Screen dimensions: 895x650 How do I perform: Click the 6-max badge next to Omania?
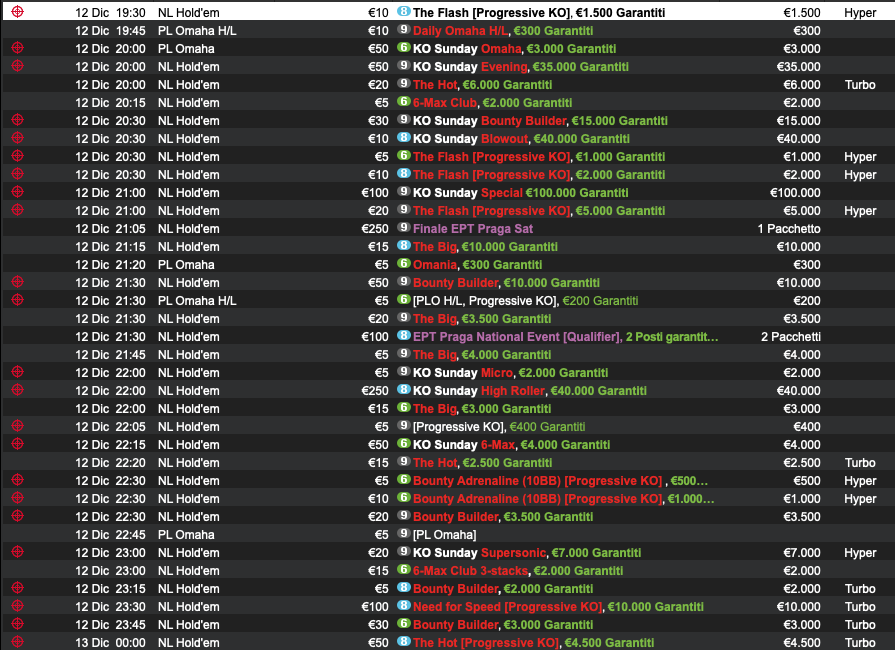pos(403,264)
